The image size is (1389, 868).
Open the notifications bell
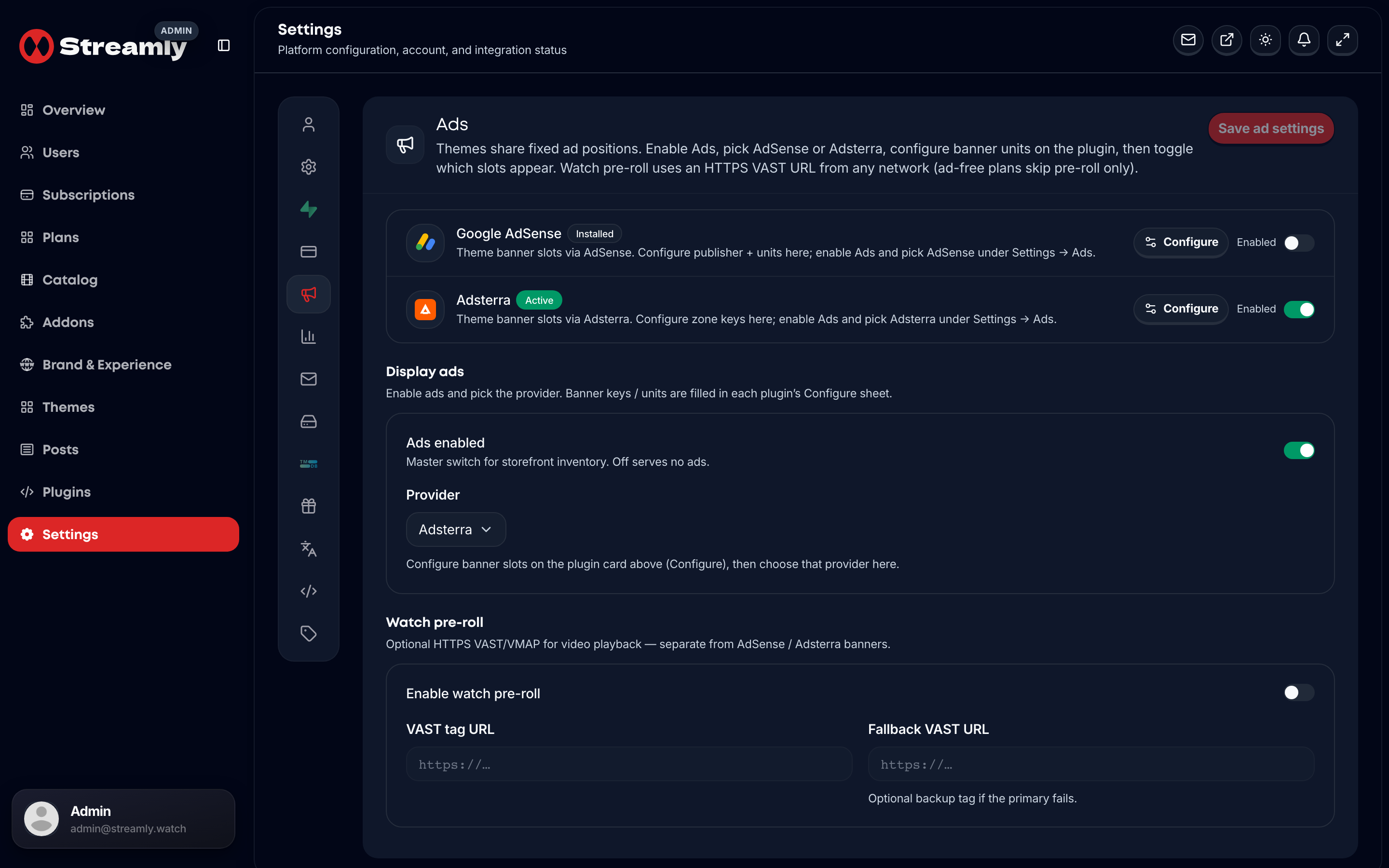click(1304, 40)
